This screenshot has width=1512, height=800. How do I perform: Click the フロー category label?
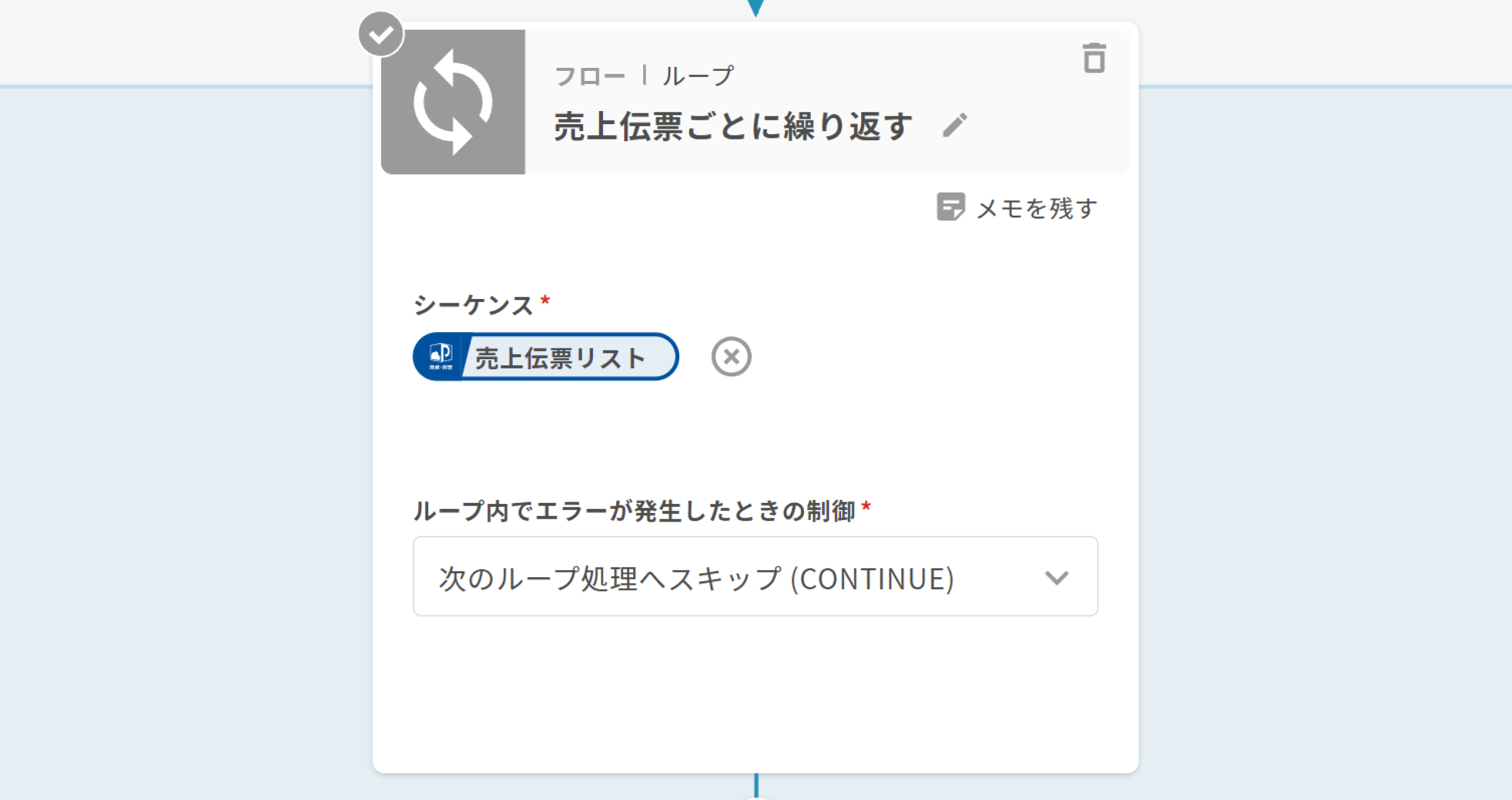tap(589, 76)
